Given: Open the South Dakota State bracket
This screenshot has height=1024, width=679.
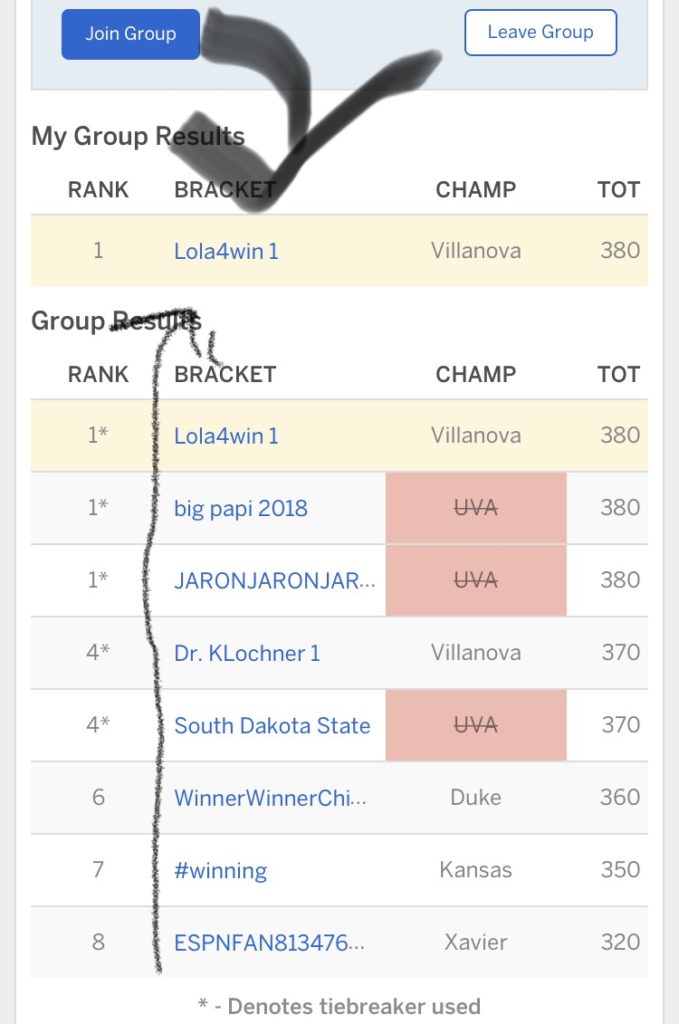Looking at the screenshot, I should point(272,725).
